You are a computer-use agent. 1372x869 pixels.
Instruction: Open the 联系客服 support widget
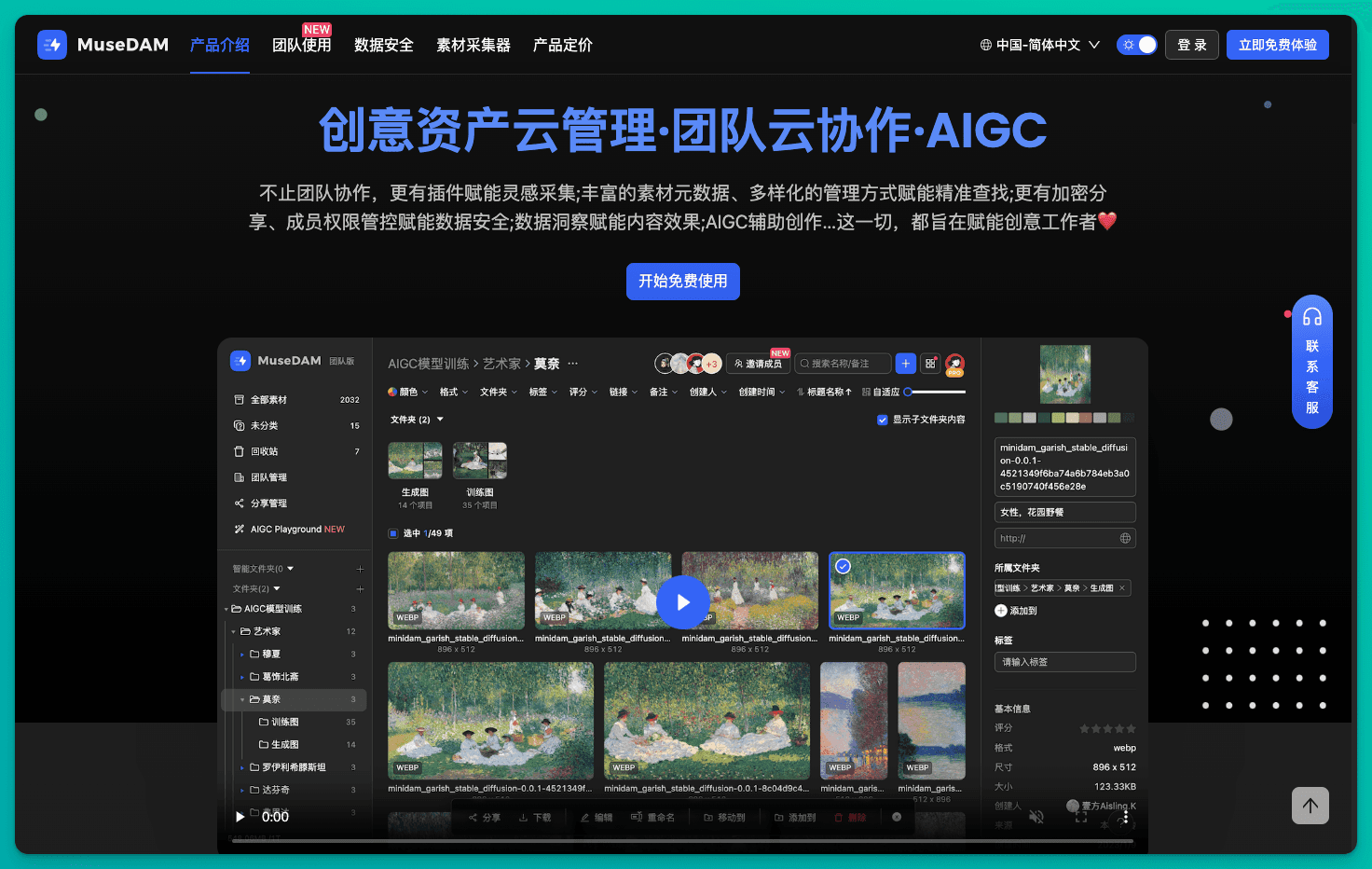tap(1312, 362)
